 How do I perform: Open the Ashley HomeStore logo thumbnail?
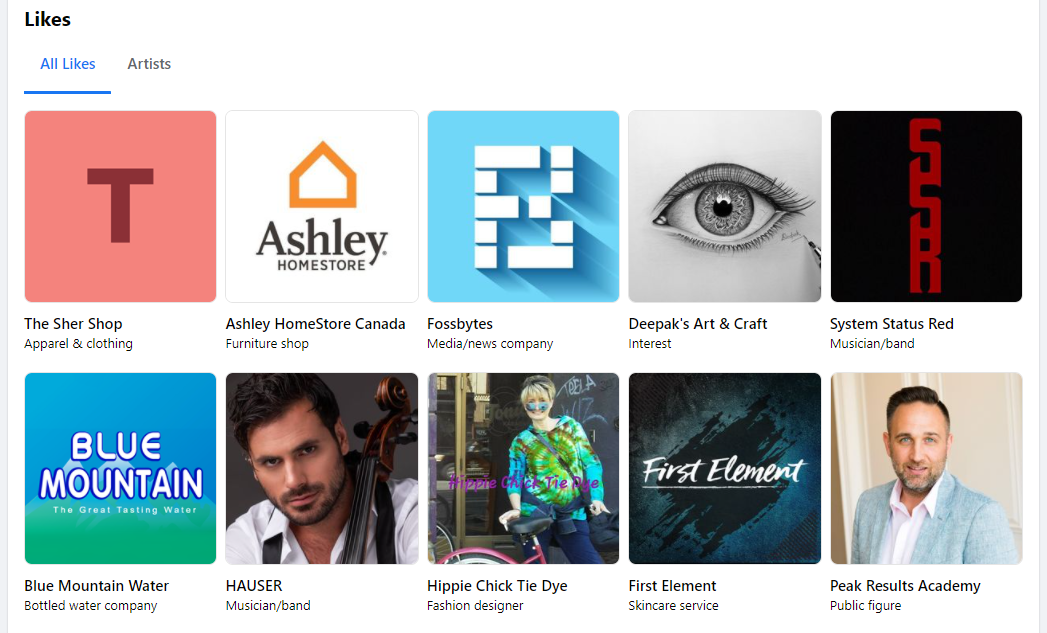[322, 206]
